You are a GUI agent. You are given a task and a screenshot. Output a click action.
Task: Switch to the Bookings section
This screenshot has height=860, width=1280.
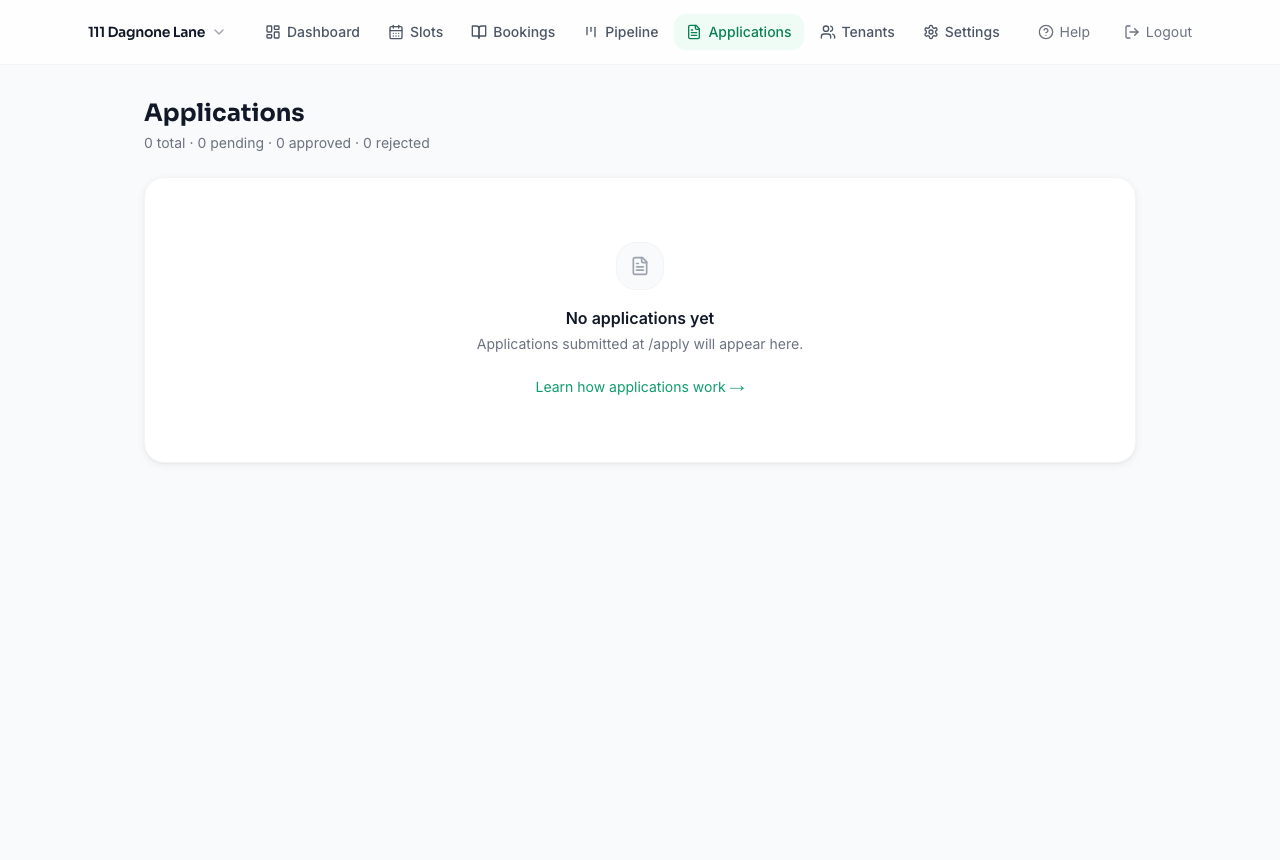(513, 32)
